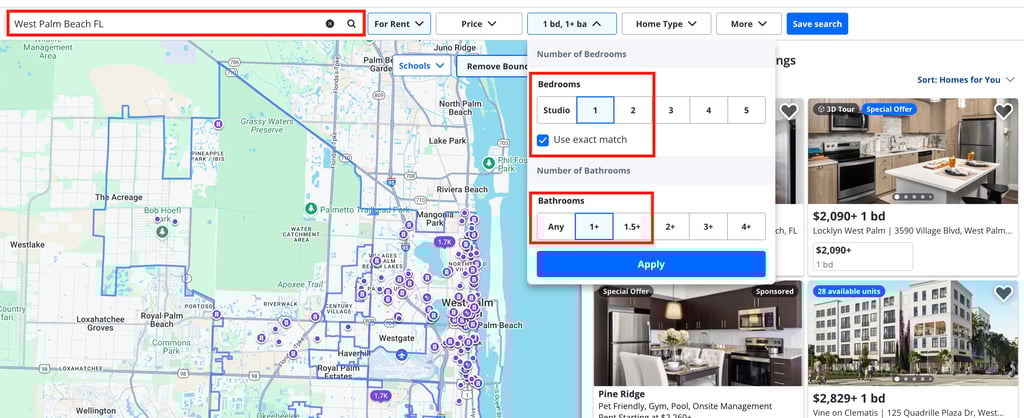This screenshot has width=1024, height=418.
Task: Click the airport icon below Westgate
Action: [401, 353]
